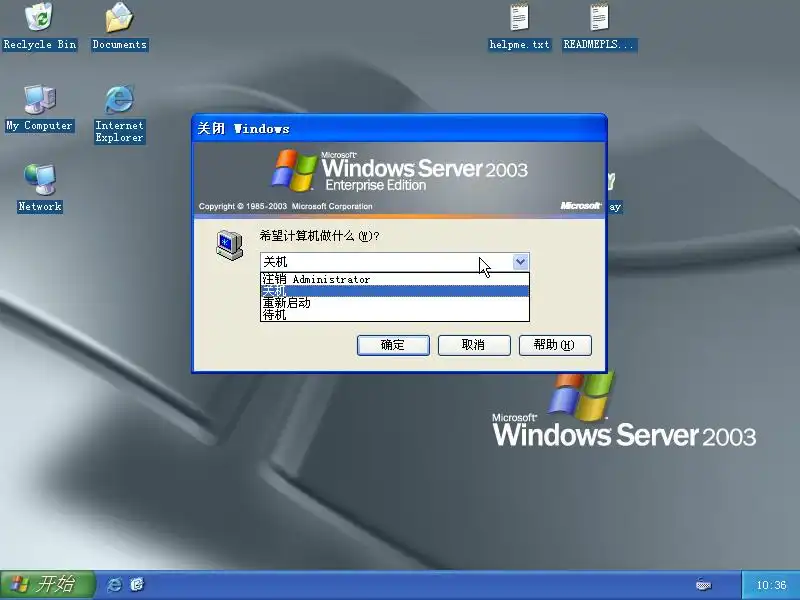Open help via the 帮助(H) button

tap(555, 345)
